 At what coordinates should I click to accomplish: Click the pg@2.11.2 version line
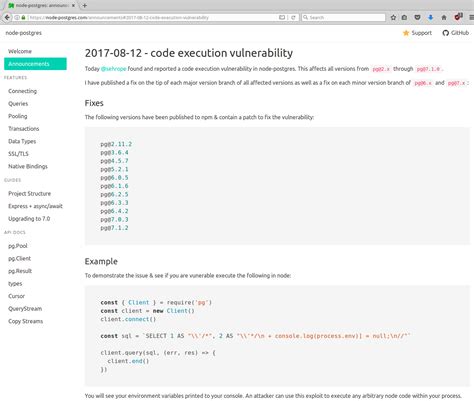[x=116, y=144]
